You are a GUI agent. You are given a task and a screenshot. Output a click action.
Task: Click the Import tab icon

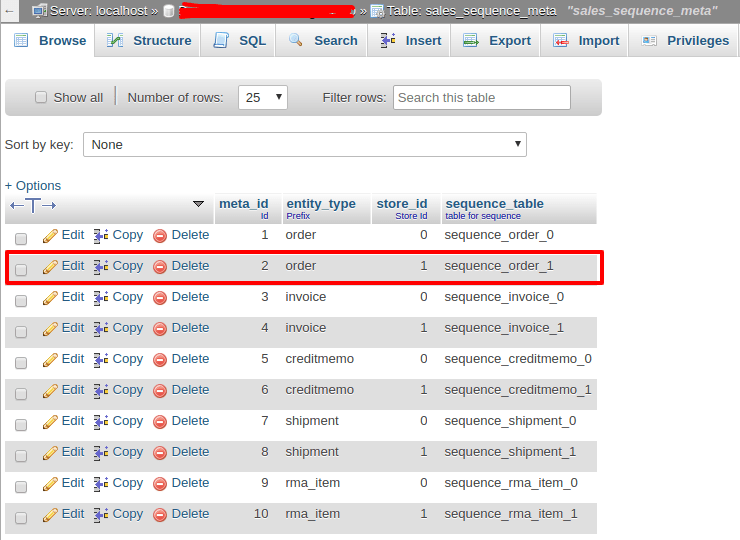point(560,41)
